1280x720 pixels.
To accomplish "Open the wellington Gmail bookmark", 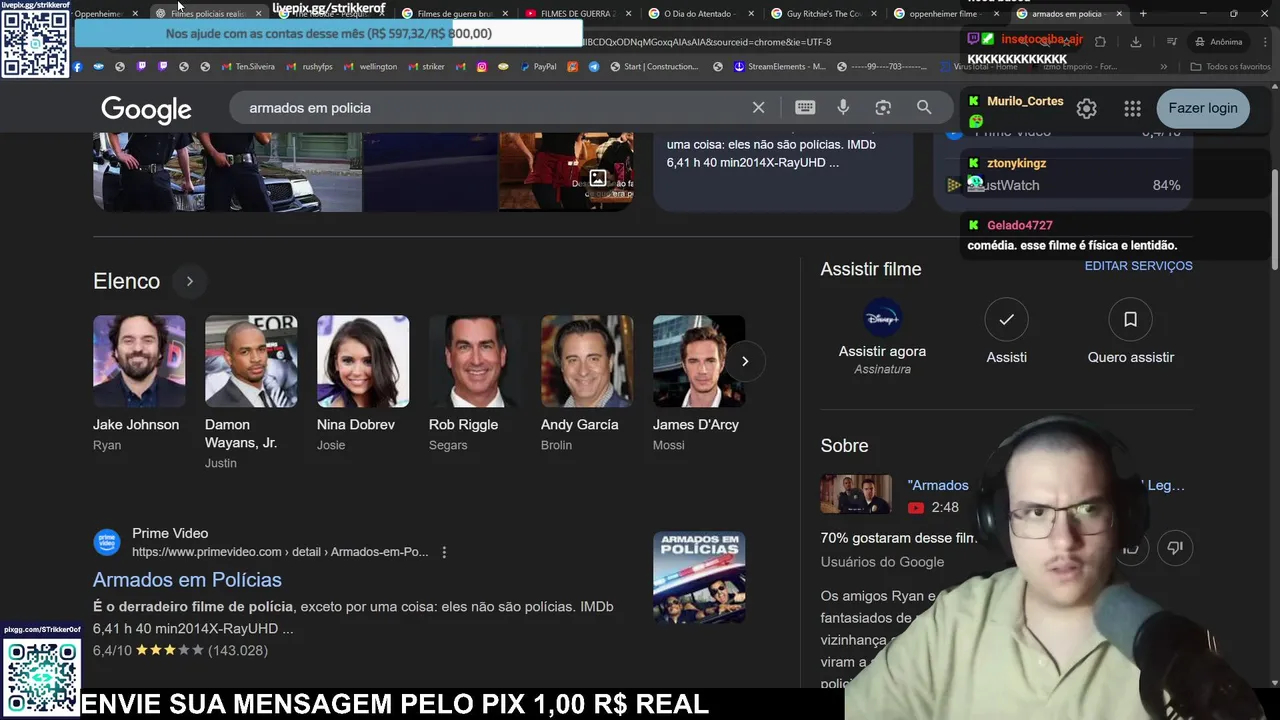I will coord(371,67).
